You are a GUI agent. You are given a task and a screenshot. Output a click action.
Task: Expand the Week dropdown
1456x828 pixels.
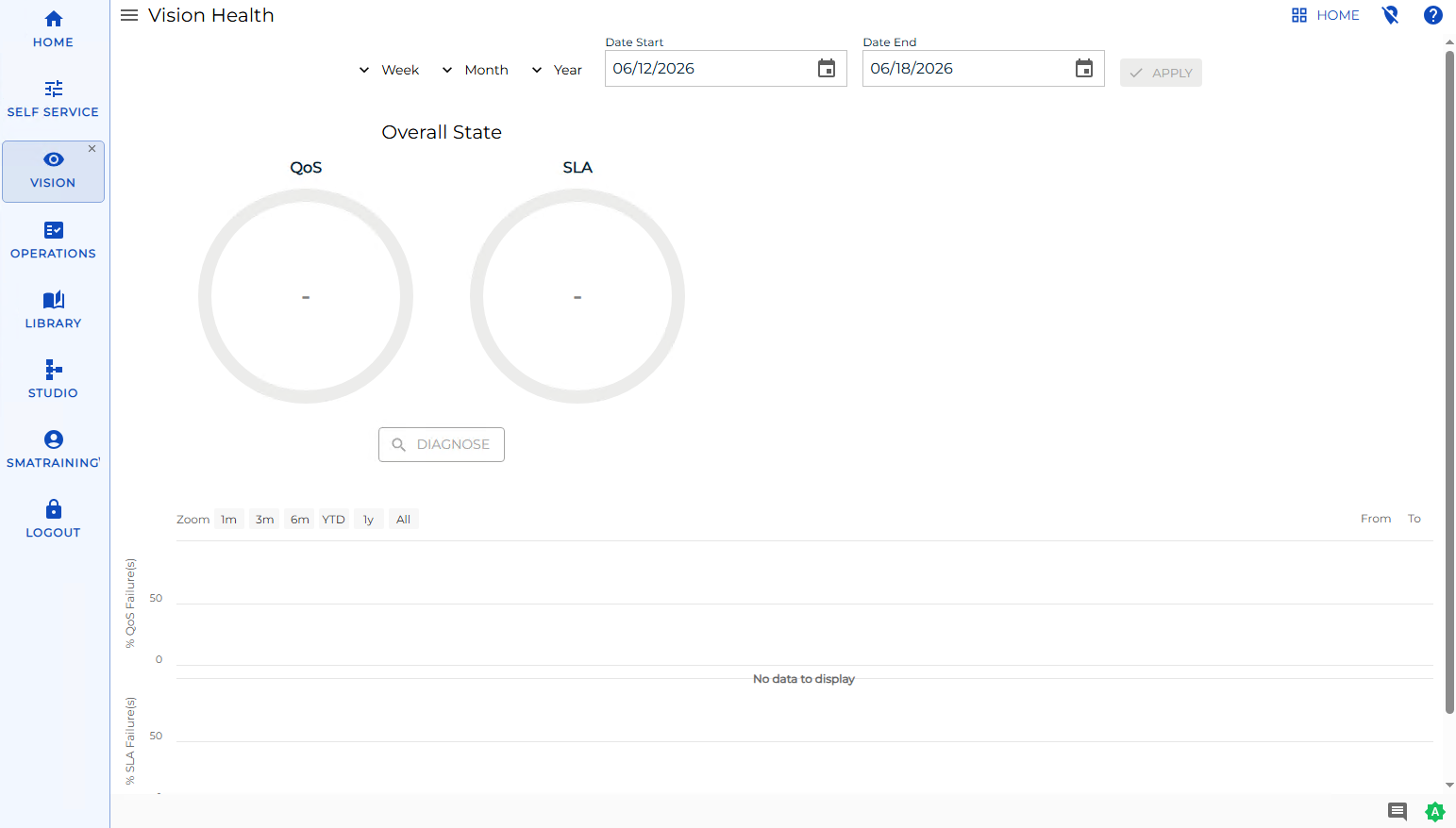coord(389,70)
